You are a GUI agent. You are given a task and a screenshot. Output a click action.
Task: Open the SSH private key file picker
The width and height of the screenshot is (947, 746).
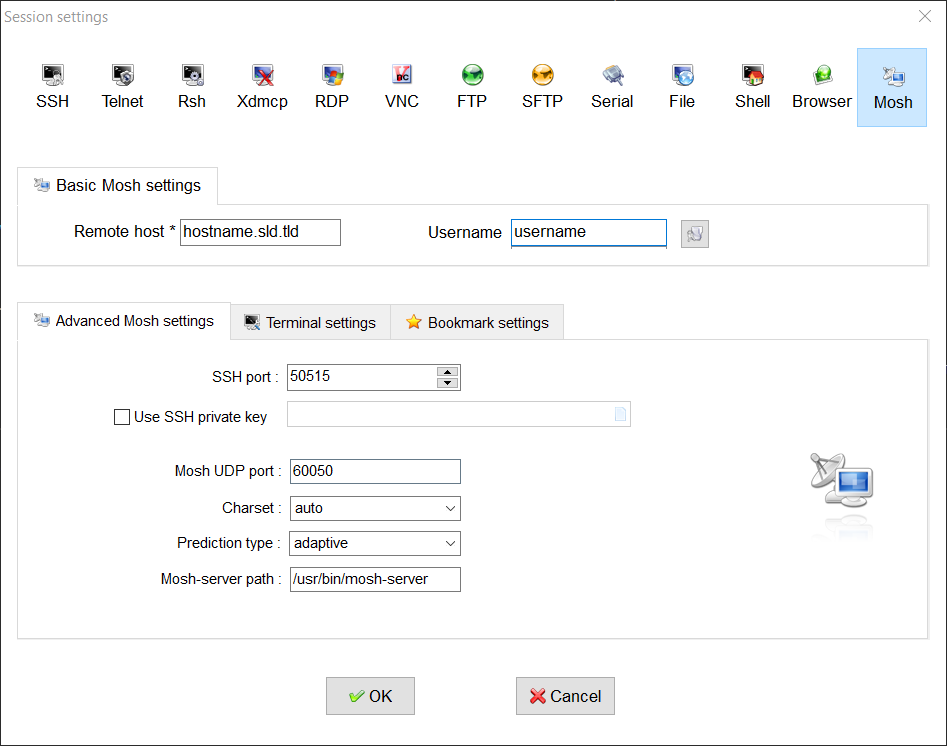pyautogui.click(x=620, y=414)
